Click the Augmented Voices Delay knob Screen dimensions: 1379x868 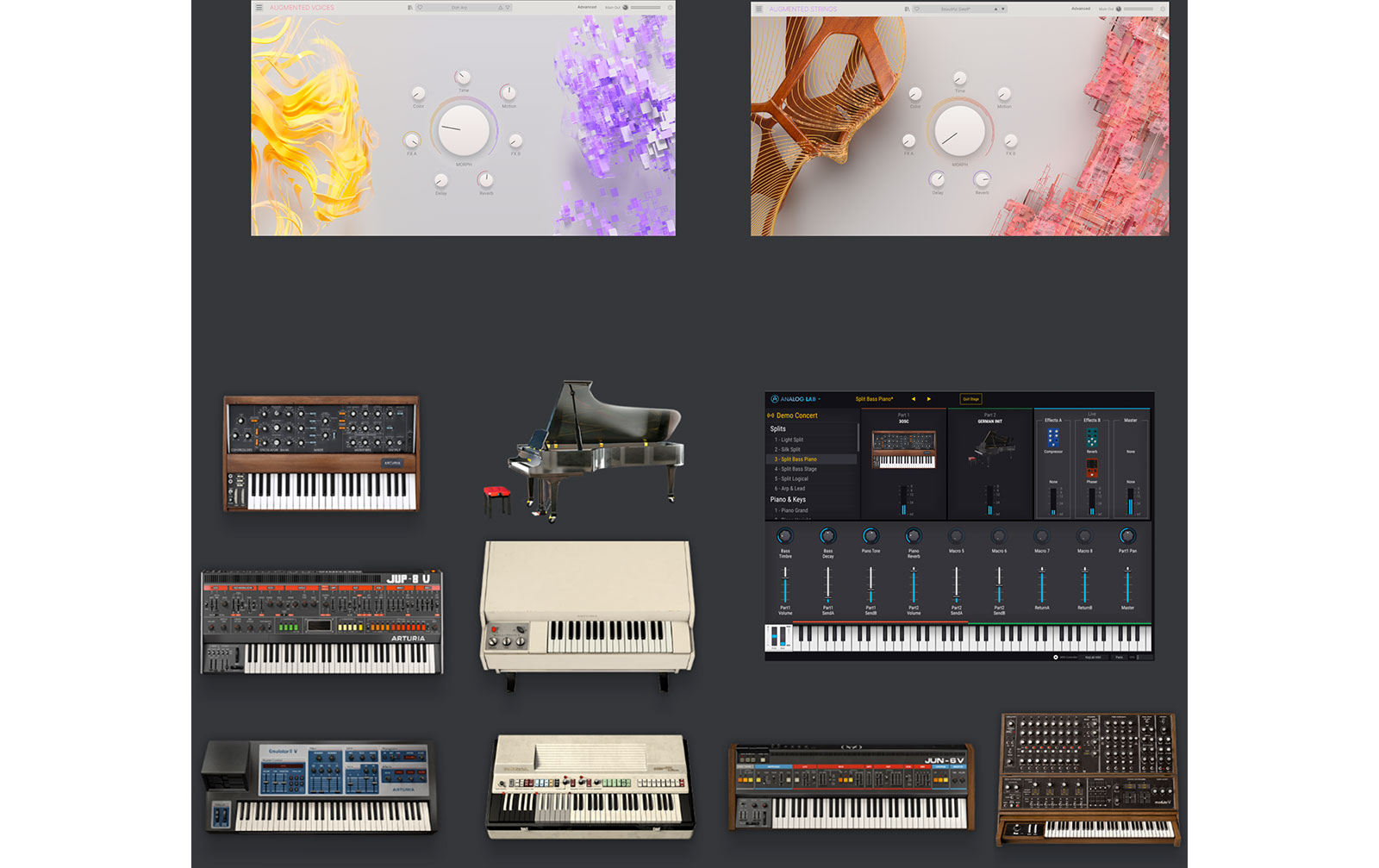pyautogui.click(x=441, y=180)
